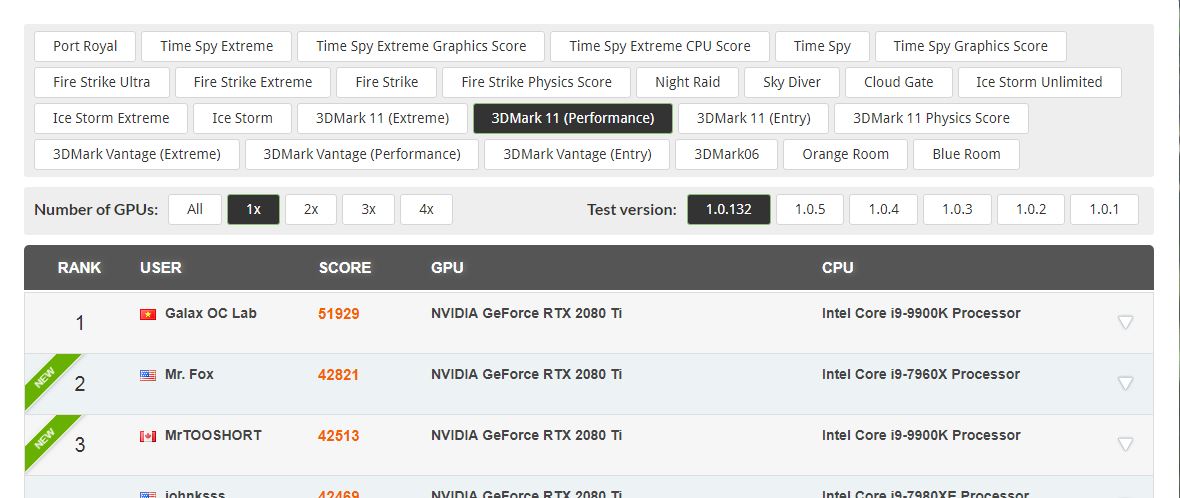Select the Port Royal benchmark
This screenshot has height=498, width=1180.
coord(85,46)
